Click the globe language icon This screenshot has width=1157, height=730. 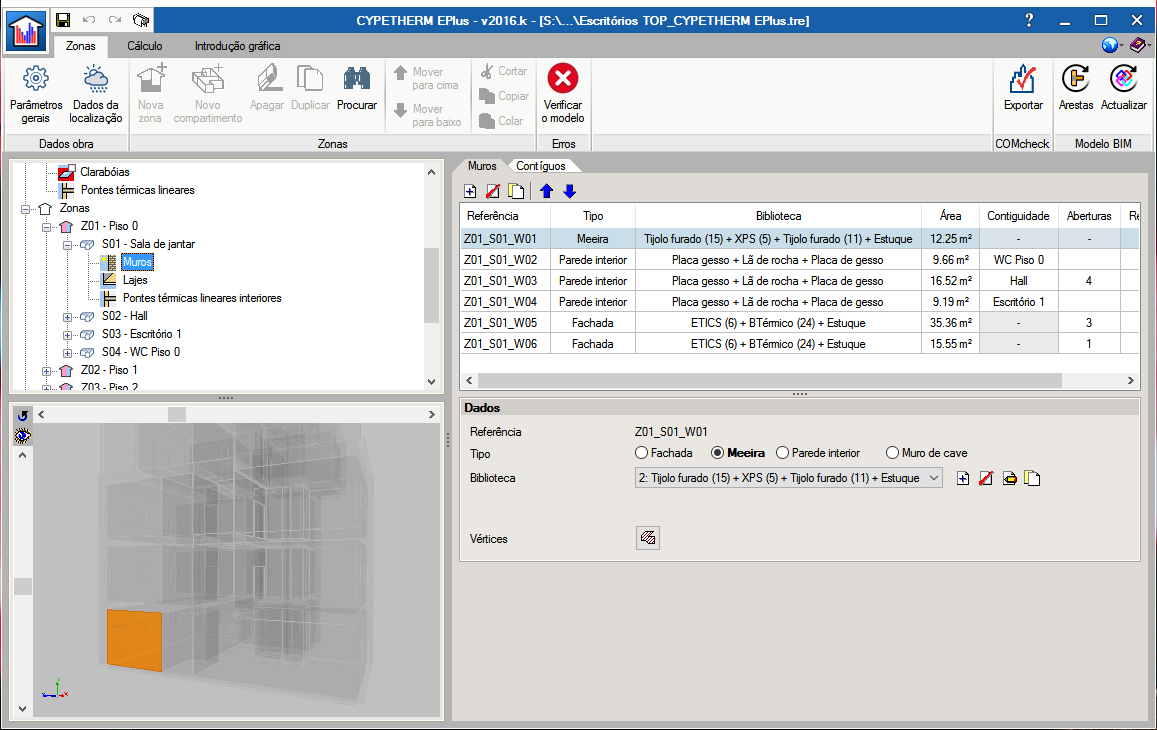pyautogui.click(x=1110, y=46)
